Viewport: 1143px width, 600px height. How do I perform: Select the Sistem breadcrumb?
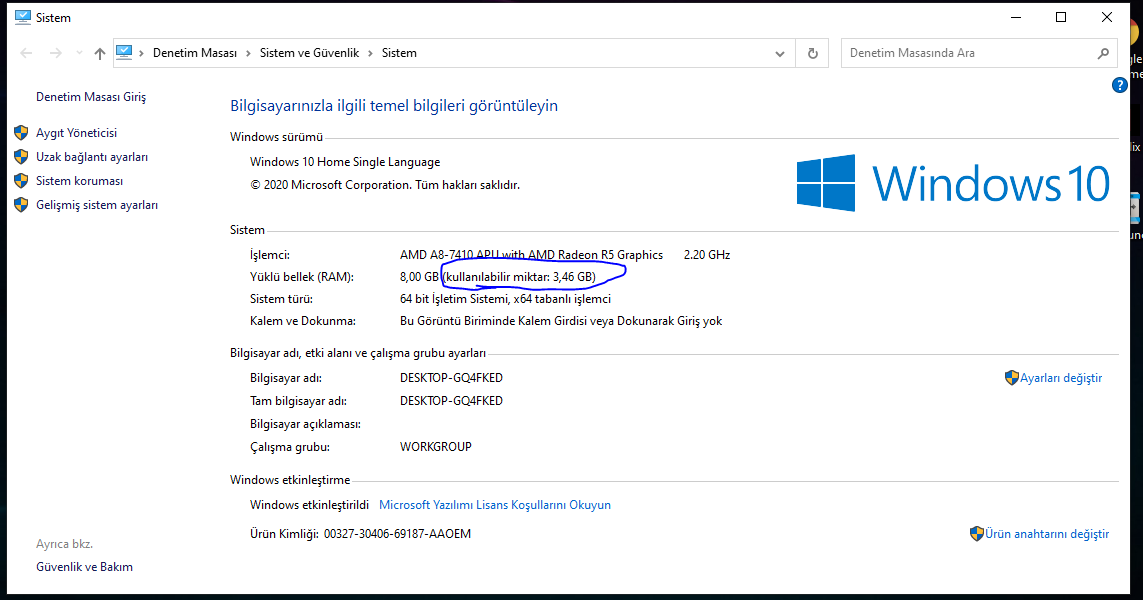coord(399,53)
